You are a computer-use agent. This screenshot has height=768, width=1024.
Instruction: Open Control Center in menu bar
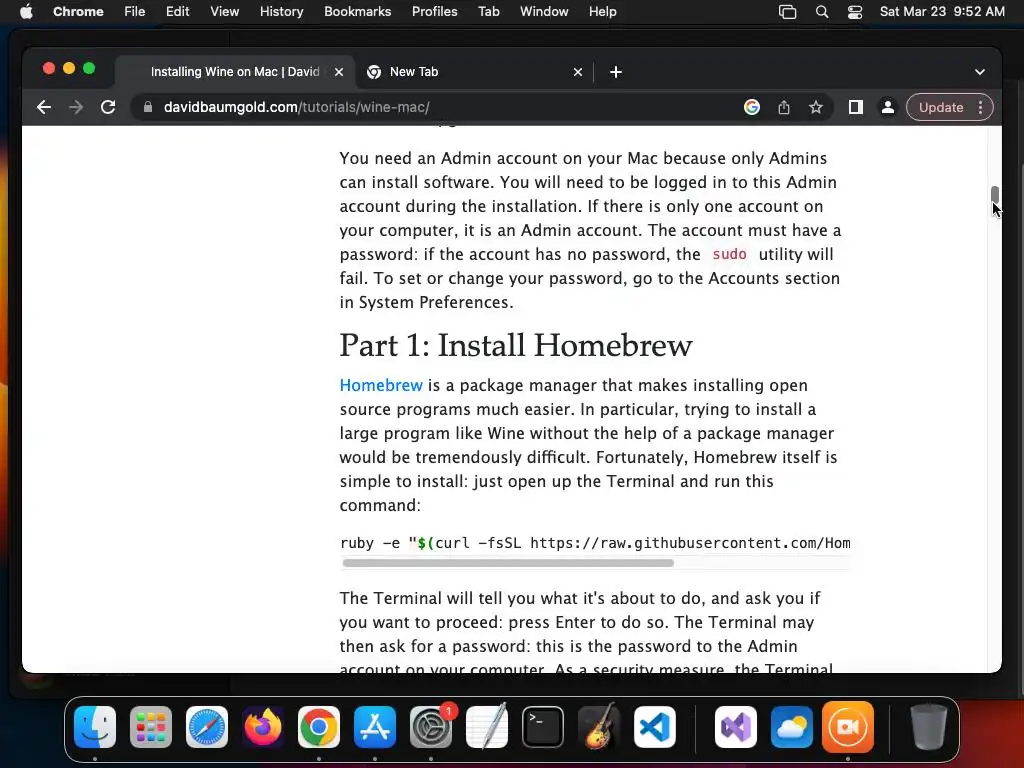855,12
